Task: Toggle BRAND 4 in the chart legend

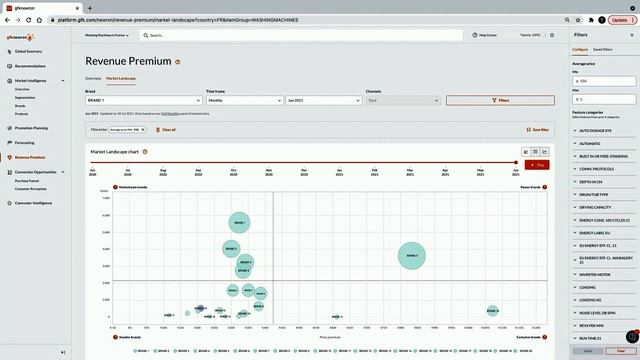Action: click(201, 351)
